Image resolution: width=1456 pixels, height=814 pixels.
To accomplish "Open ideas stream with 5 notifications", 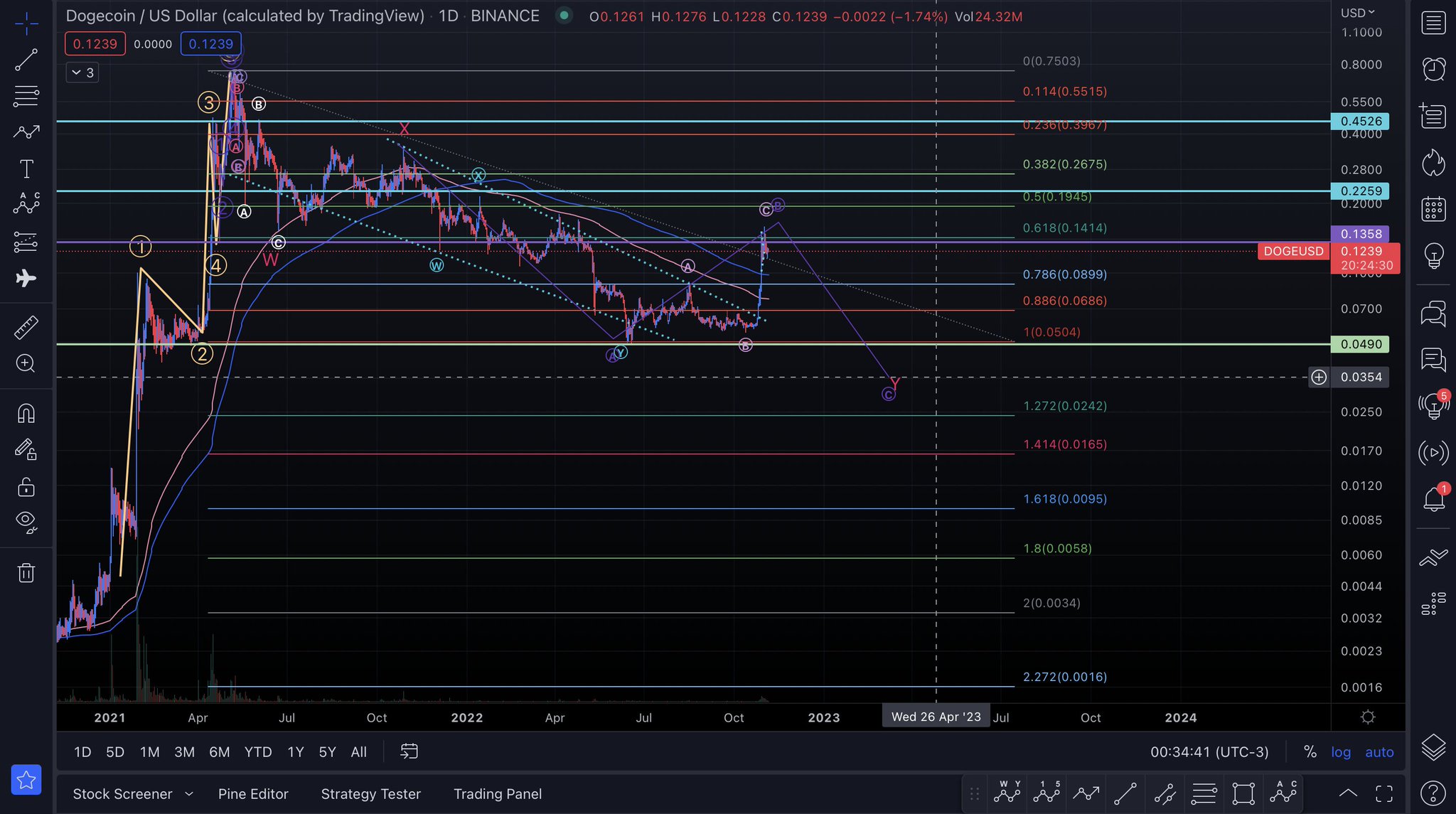I will (1433, 406).
